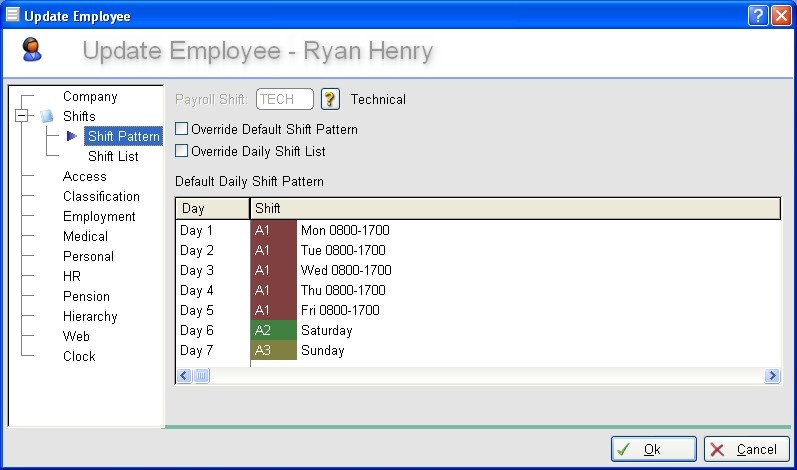Click 'Fri 0800-1700' shift text
The image size is (797, 470).
click(340, 310)
